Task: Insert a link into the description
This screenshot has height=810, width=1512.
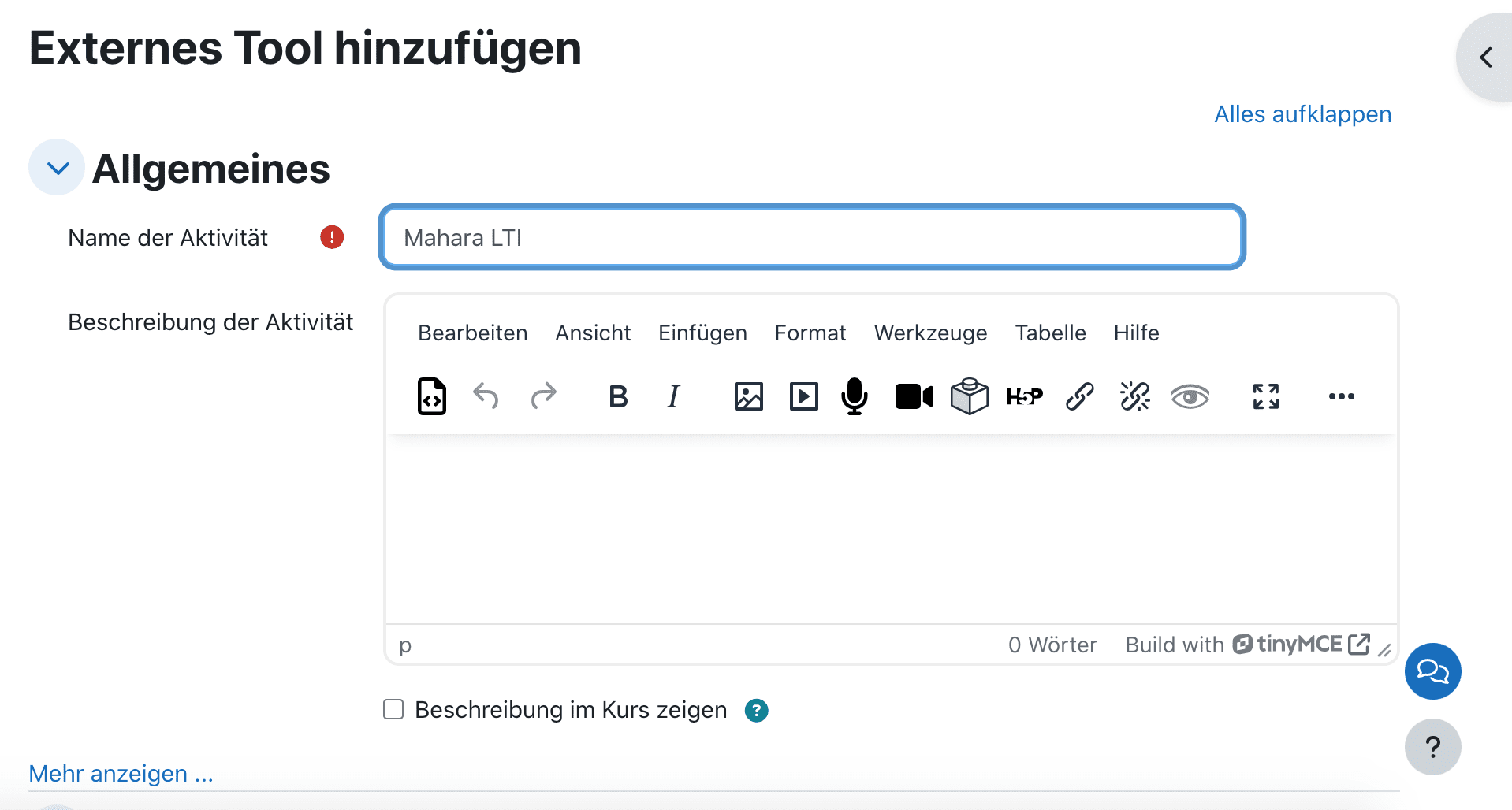Action: pos(1079,396)
